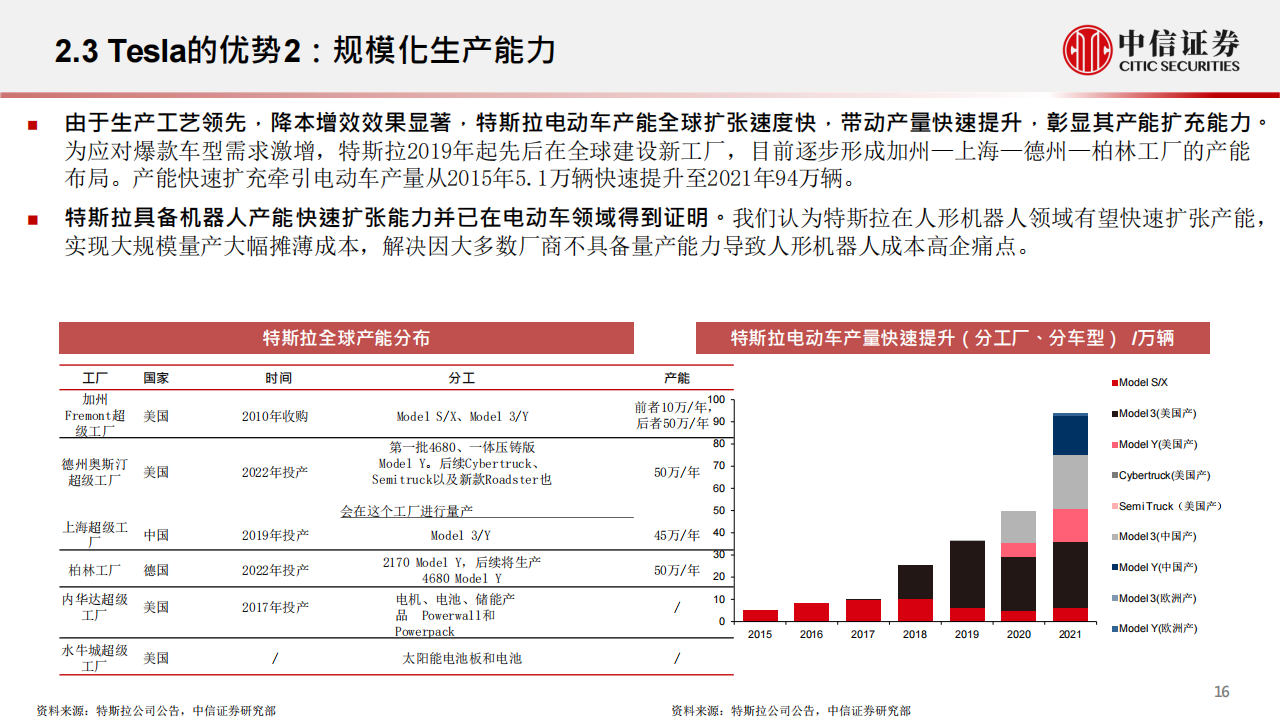Click the red Model S/X legend swatch

(x=1114, y=383)
